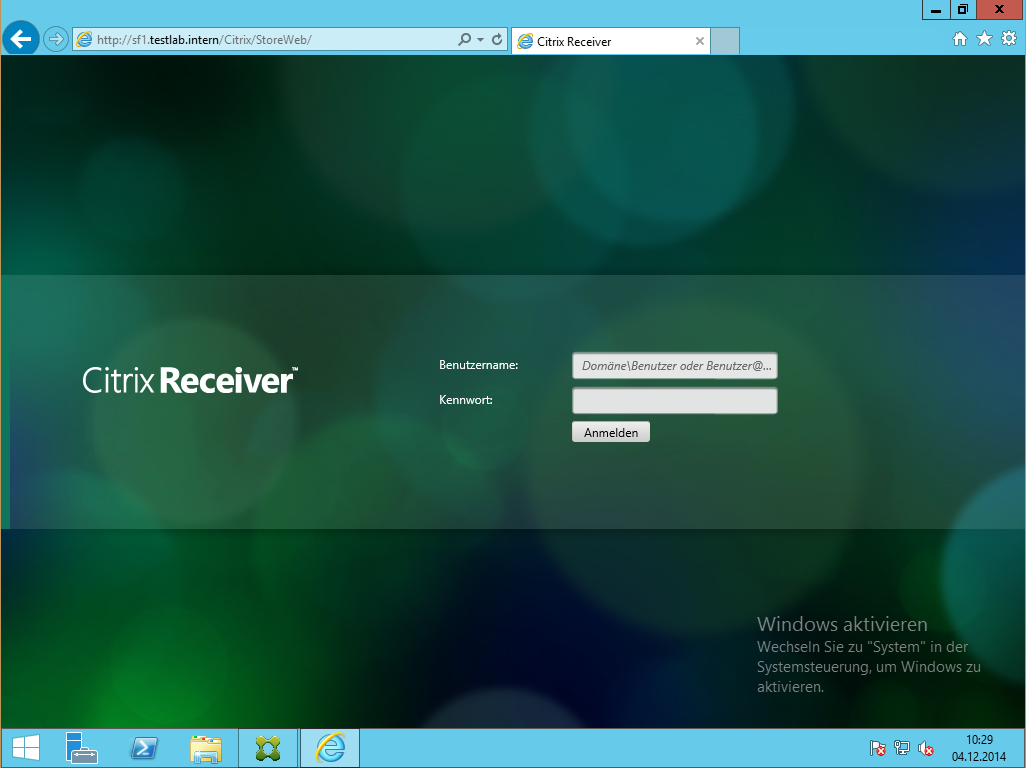Open the address bar dropdown arrow
1026x768 pixels.
click(480, 39)
